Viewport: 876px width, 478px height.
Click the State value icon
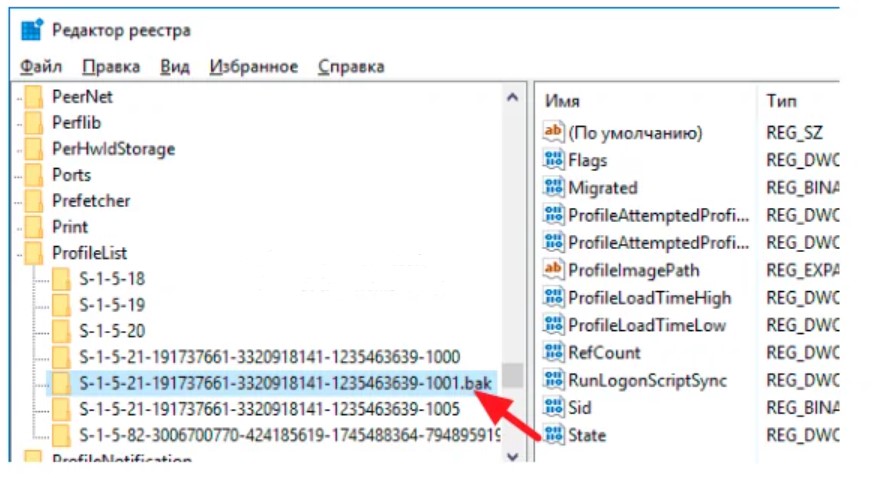coord(553,435)
